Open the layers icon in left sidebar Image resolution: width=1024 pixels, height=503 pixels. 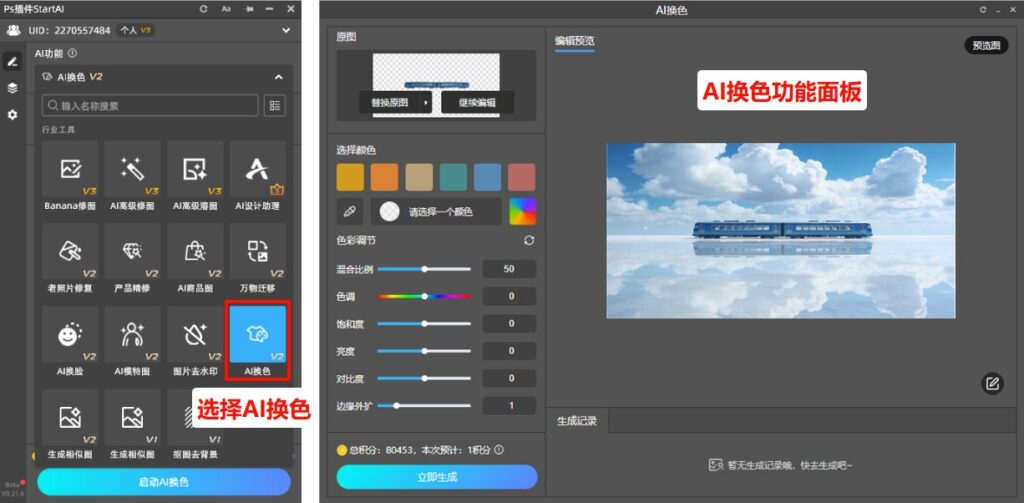(x=12, y=88)
